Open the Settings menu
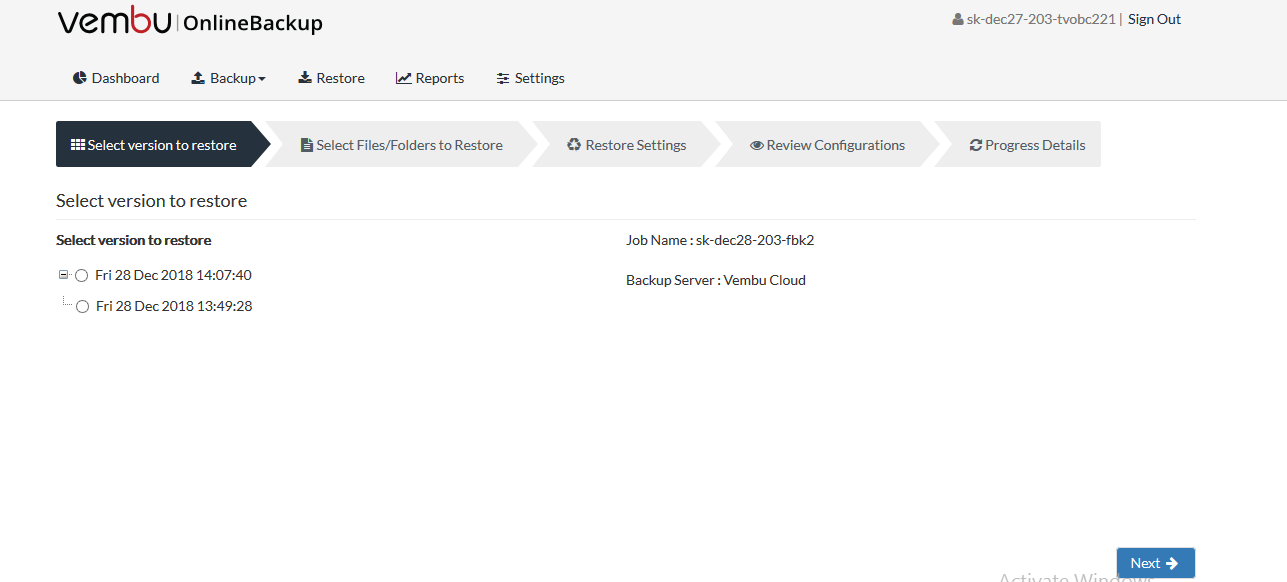This screenshot has height=582, width=1287. 531,78
